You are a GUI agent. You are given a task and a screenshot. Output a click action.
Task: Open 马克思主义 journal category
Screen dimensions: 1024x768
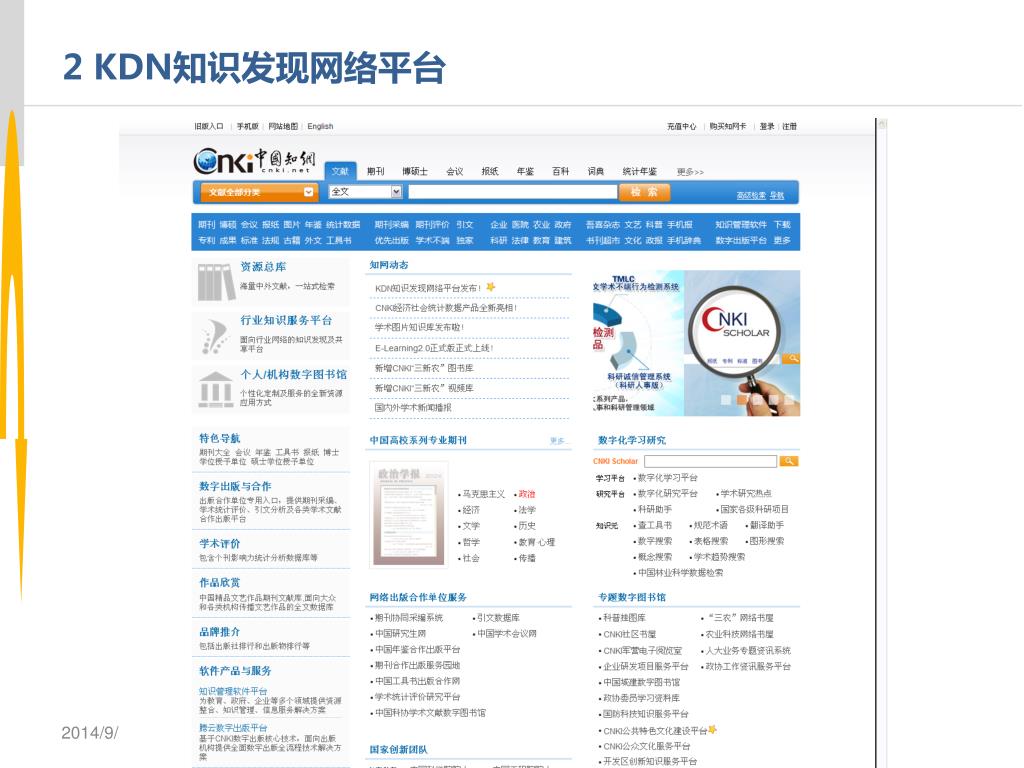[483, 494]
